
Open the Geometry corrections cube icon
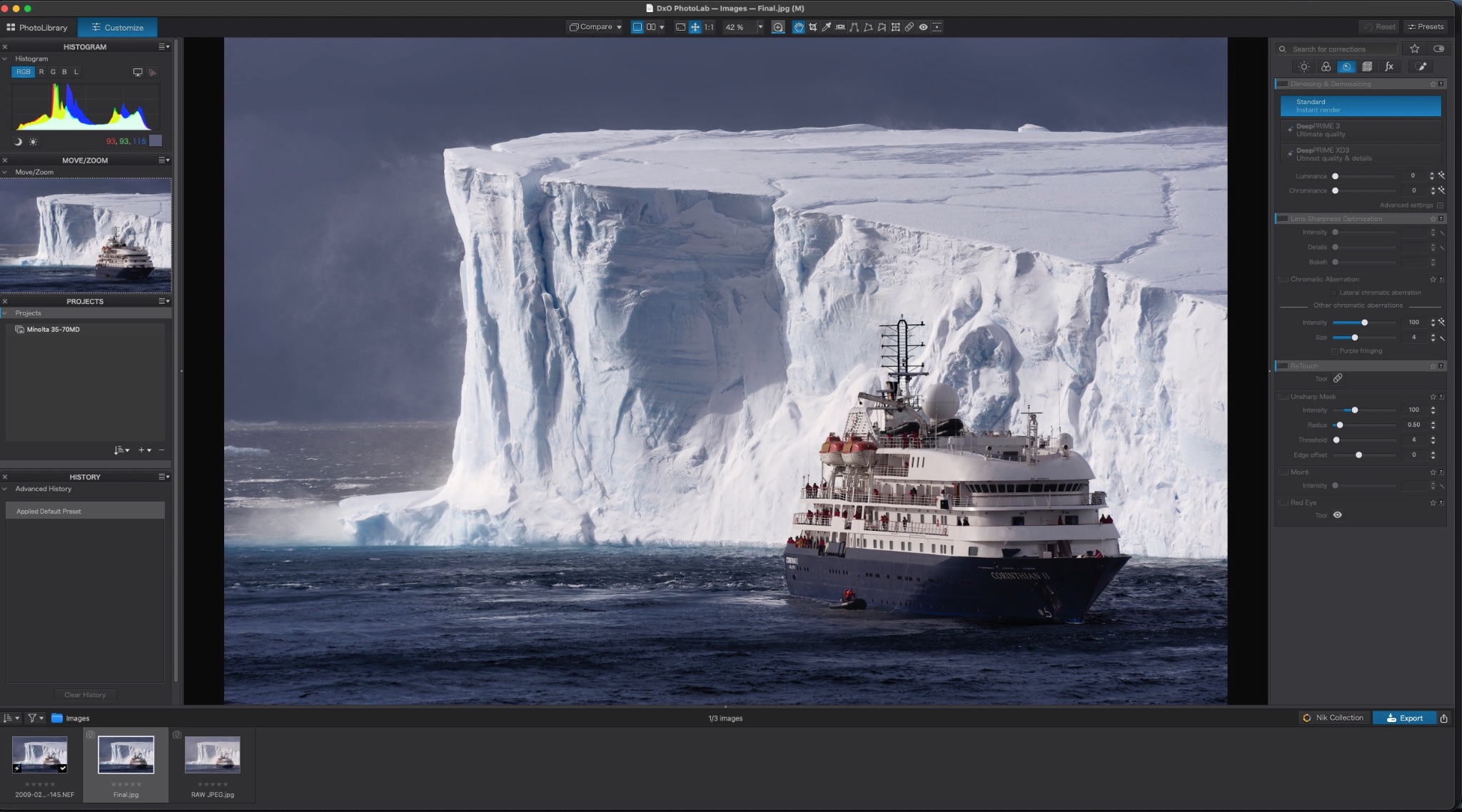(x=1367, y=66)
